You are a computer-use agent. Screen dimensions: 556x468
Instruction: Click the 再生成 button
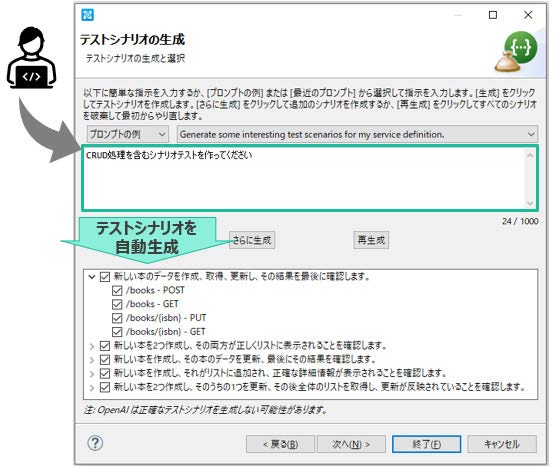(x=371, y=240)
